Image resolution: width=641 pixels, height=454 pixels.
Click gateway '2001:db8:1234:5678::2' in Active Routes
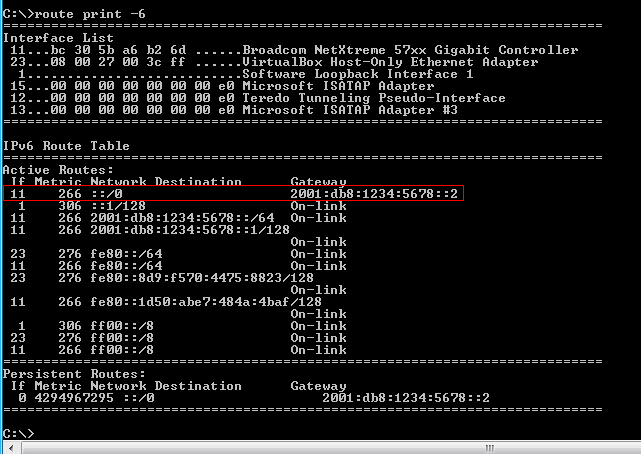pyautogui.click(x=374, y=194)
